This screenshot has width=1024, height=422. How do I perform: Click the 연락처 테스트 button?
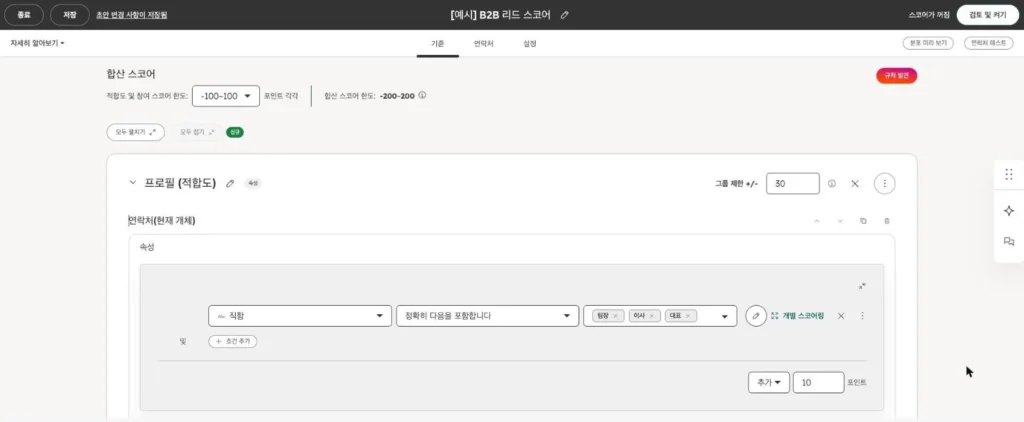(x=988, y=43)
